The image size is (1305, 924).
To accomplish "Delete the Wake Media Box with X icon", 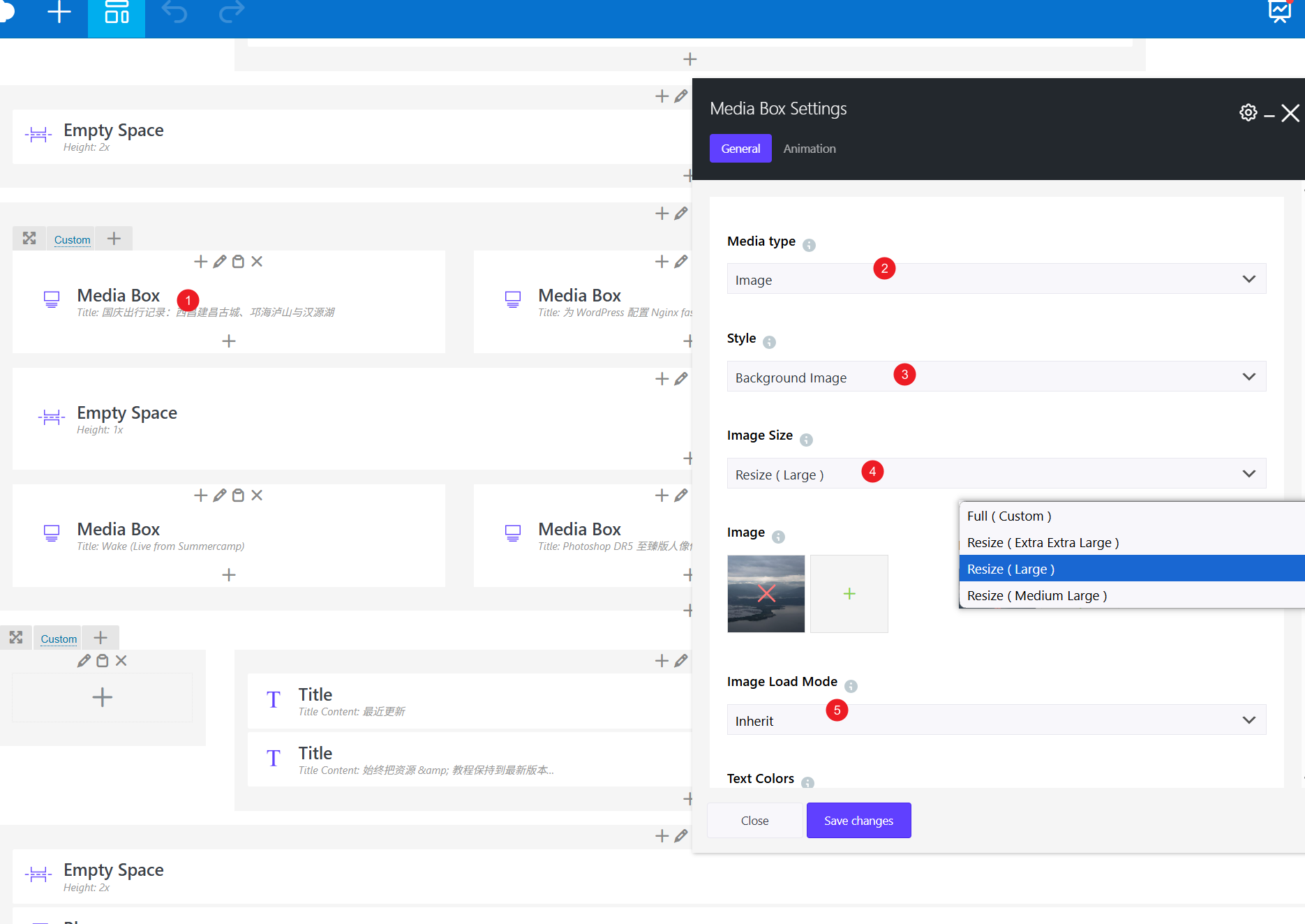I will [x=258, y=495].
